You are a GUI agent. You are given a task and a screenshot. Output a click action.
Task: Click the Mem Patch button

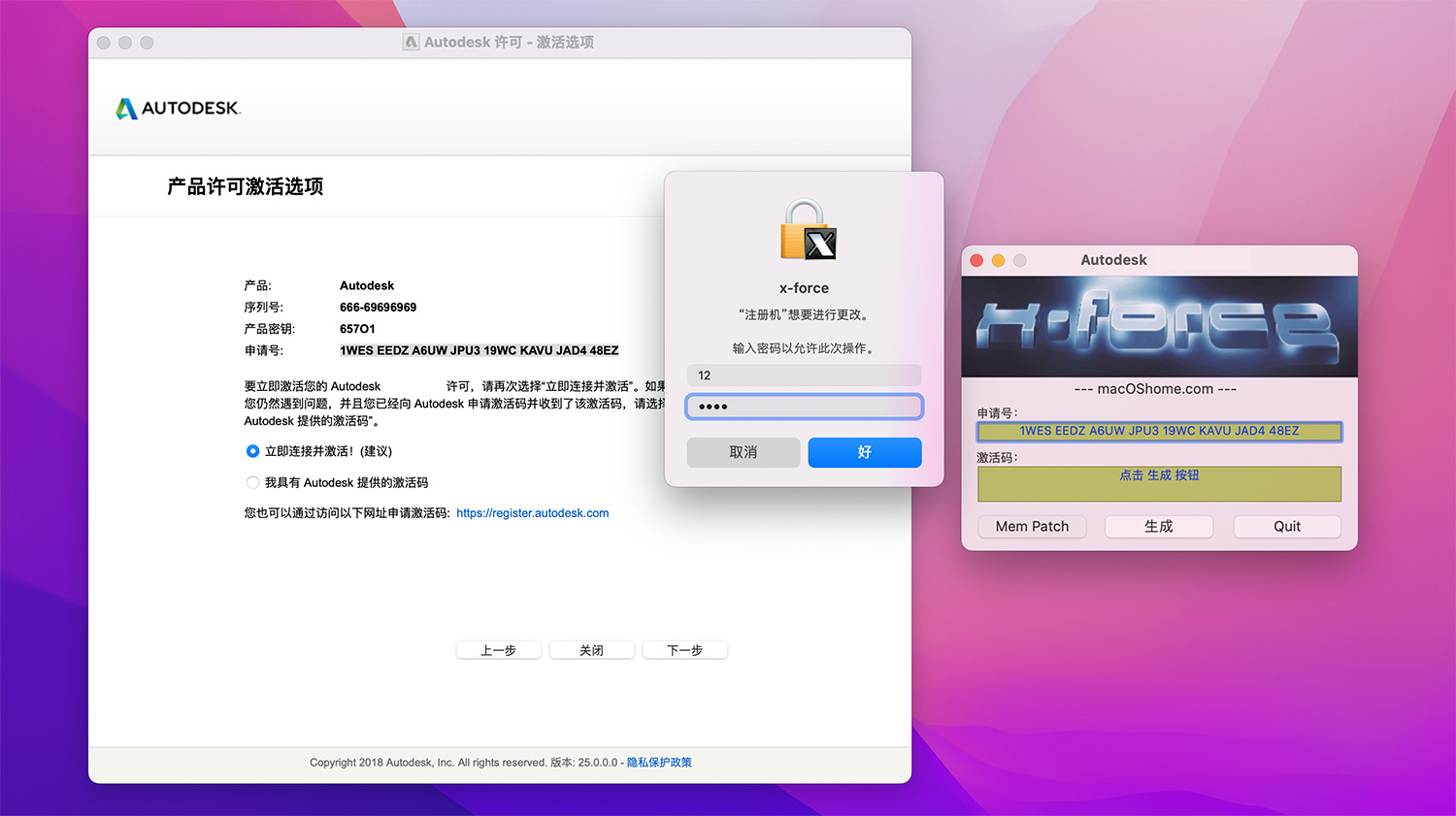point(1032,527)
